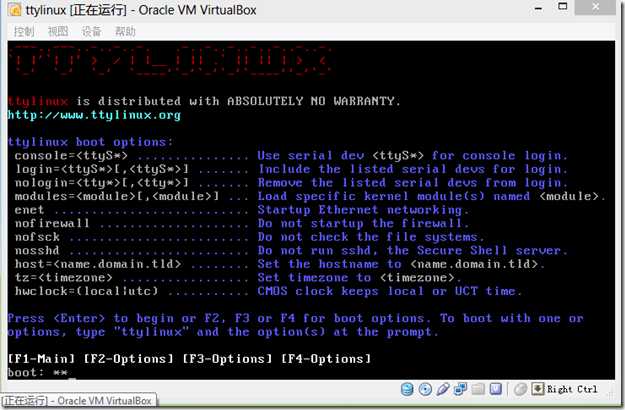Open the 控制 (Machine) menu
The image size is (625, 410).
tap(24, 31)
